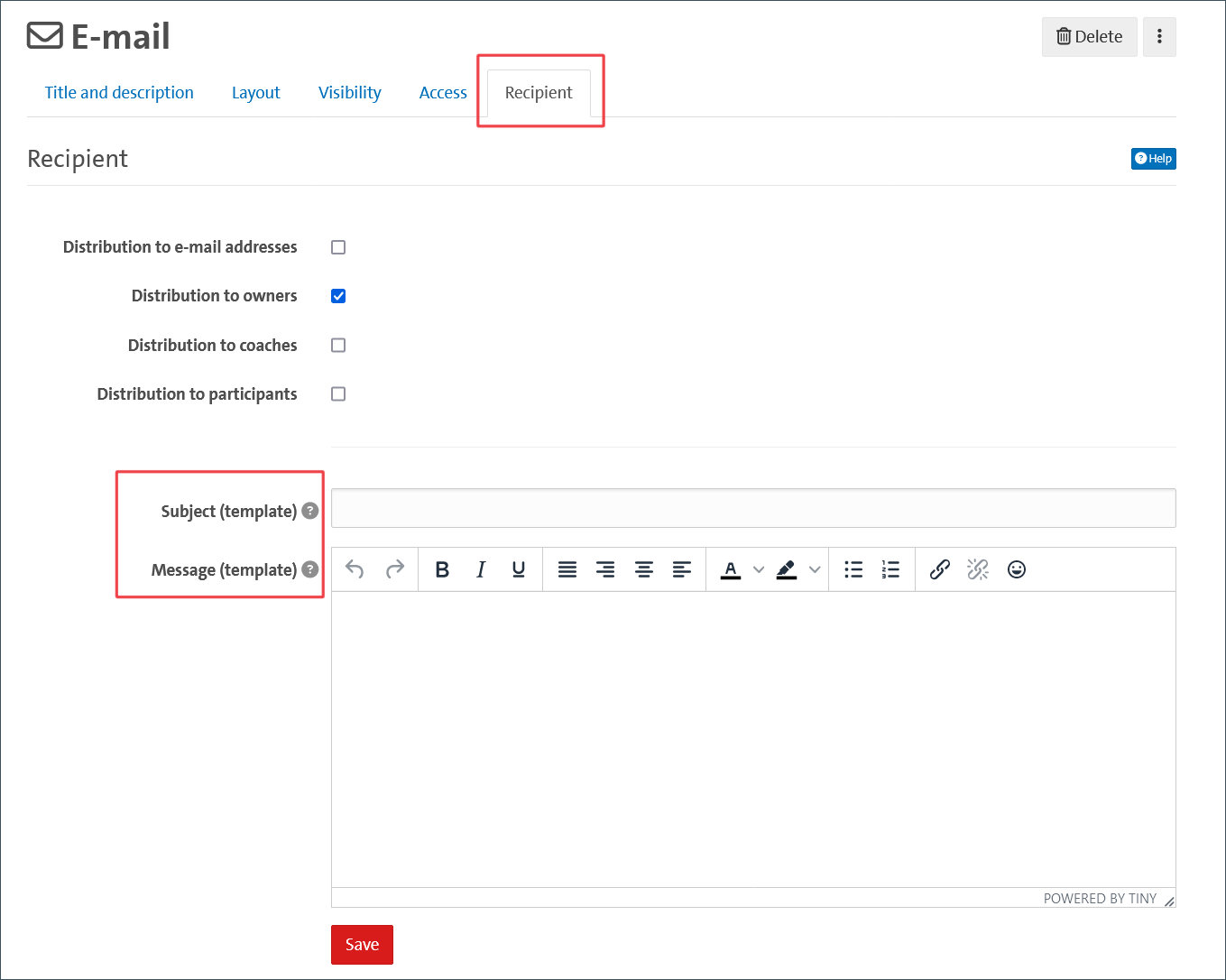The width and height of the screenshot is (1226, 980).
Task: Enable Distribution to participants
Action: (337, 393)
